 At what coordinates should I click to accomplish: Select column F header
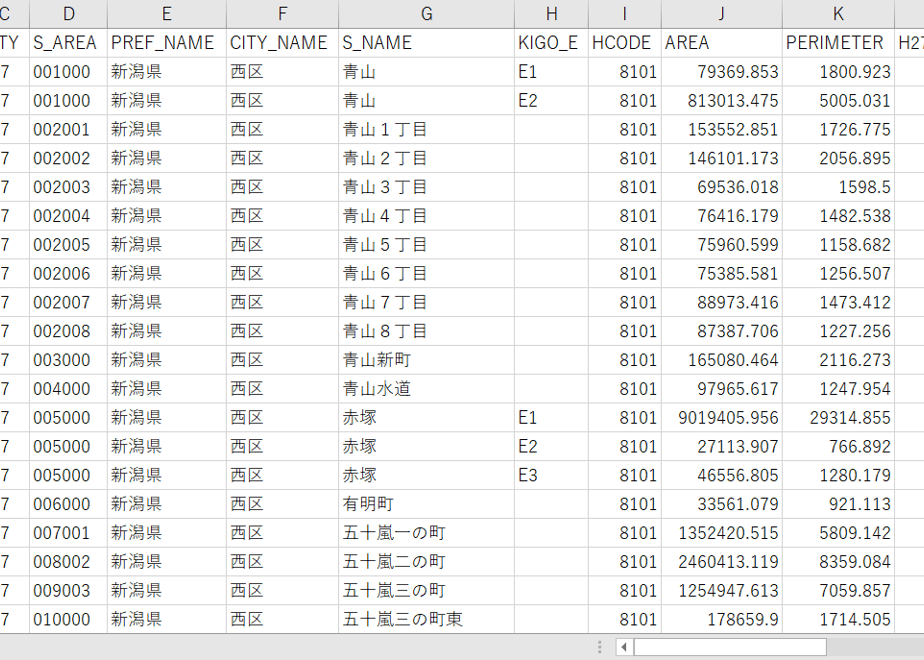point(282,14)
